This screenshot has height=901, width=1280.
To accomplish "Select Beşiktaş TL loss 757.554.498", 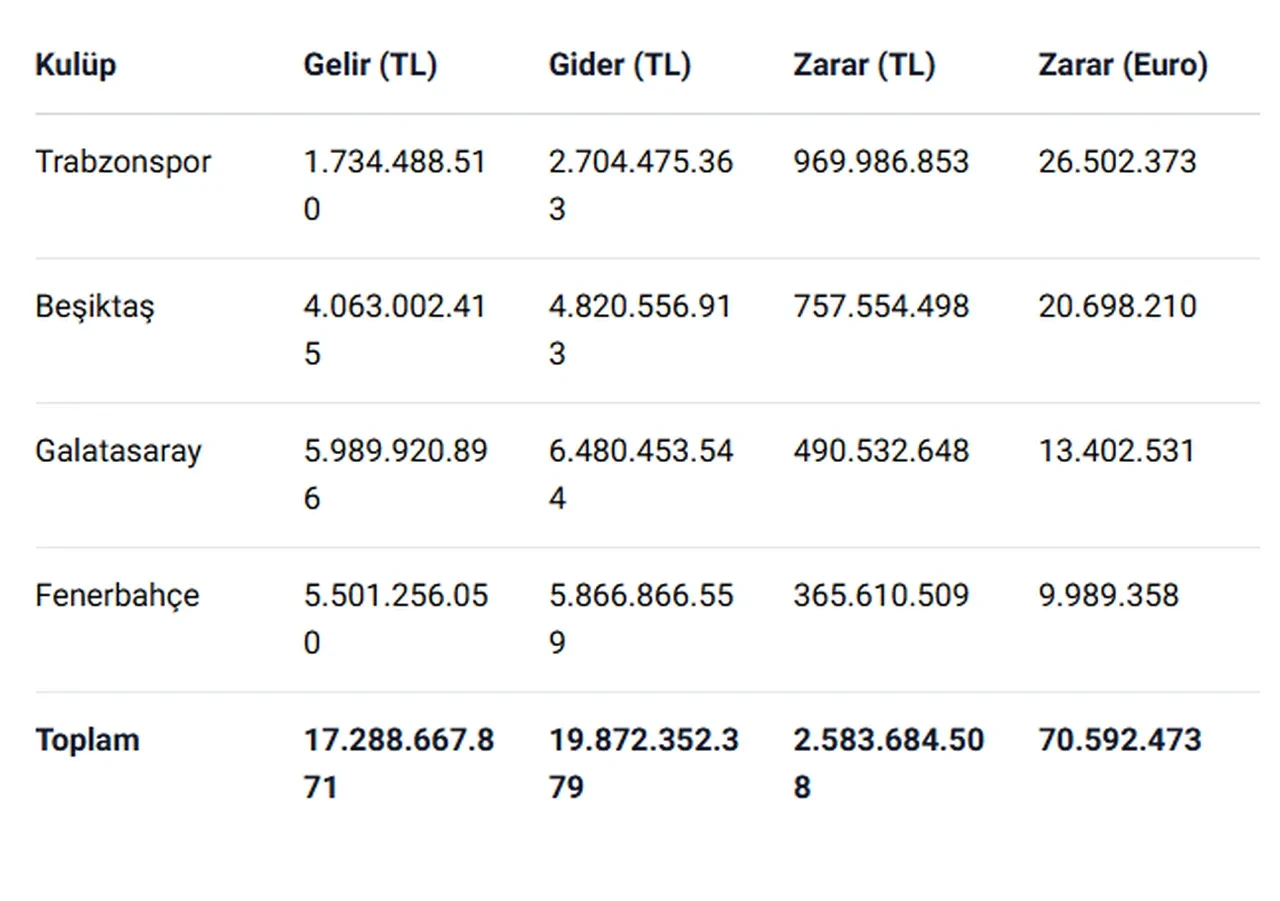I will click(x=881, y=306).
